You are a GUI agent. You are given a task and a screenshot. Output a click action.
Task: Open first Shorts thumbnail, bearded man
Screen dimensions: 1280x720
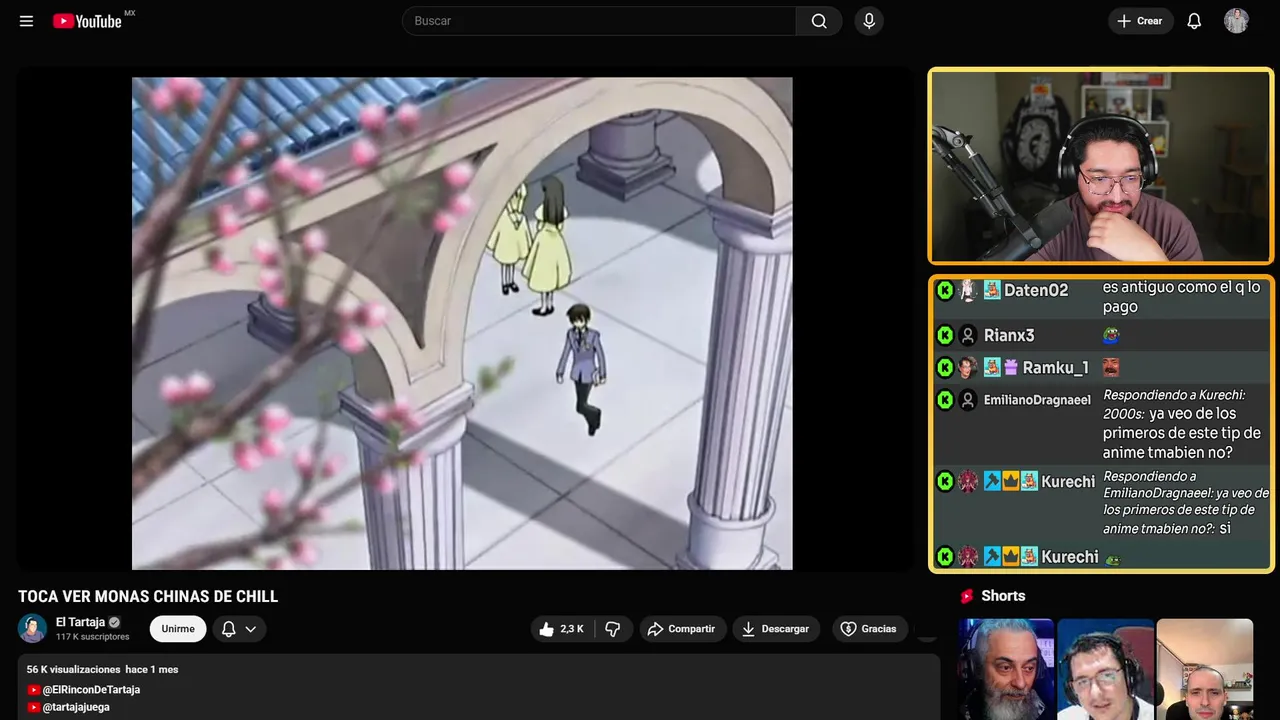click(1006, 669)
